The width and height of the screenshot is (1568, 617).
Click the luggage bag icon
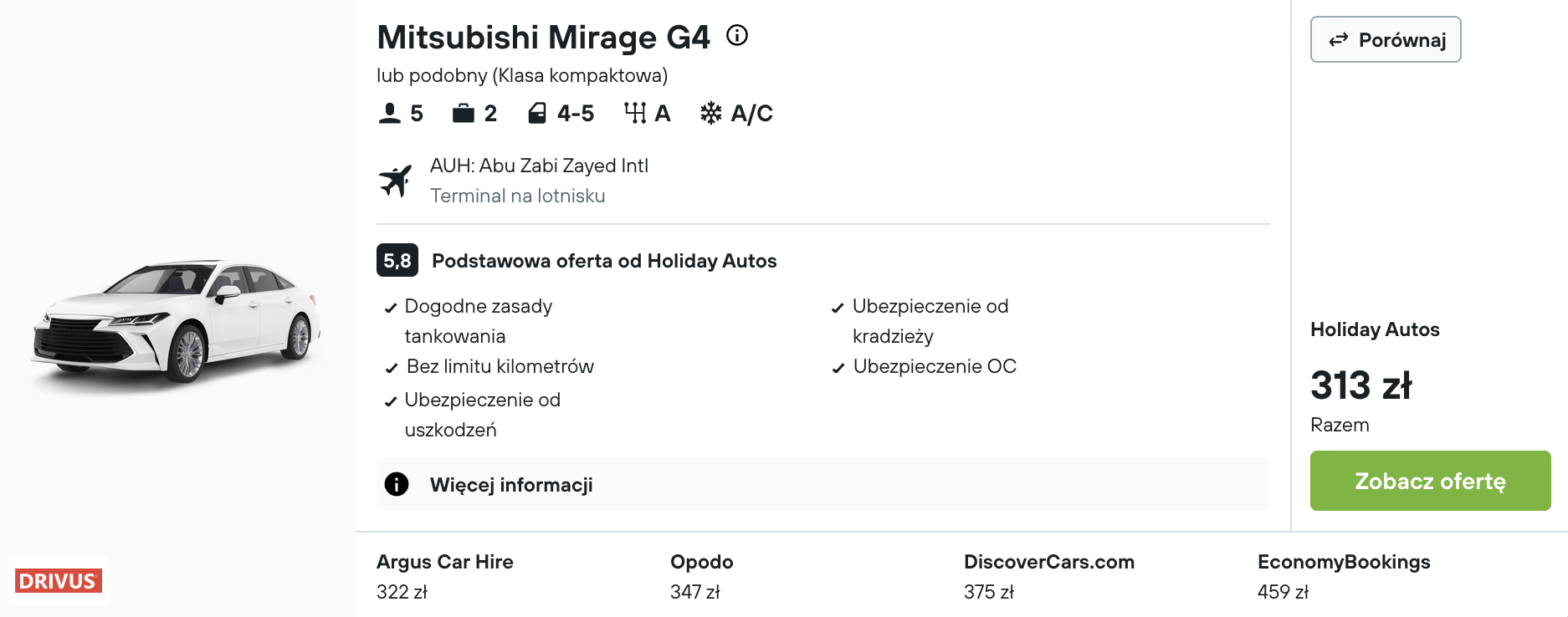(x=464, y=113)
